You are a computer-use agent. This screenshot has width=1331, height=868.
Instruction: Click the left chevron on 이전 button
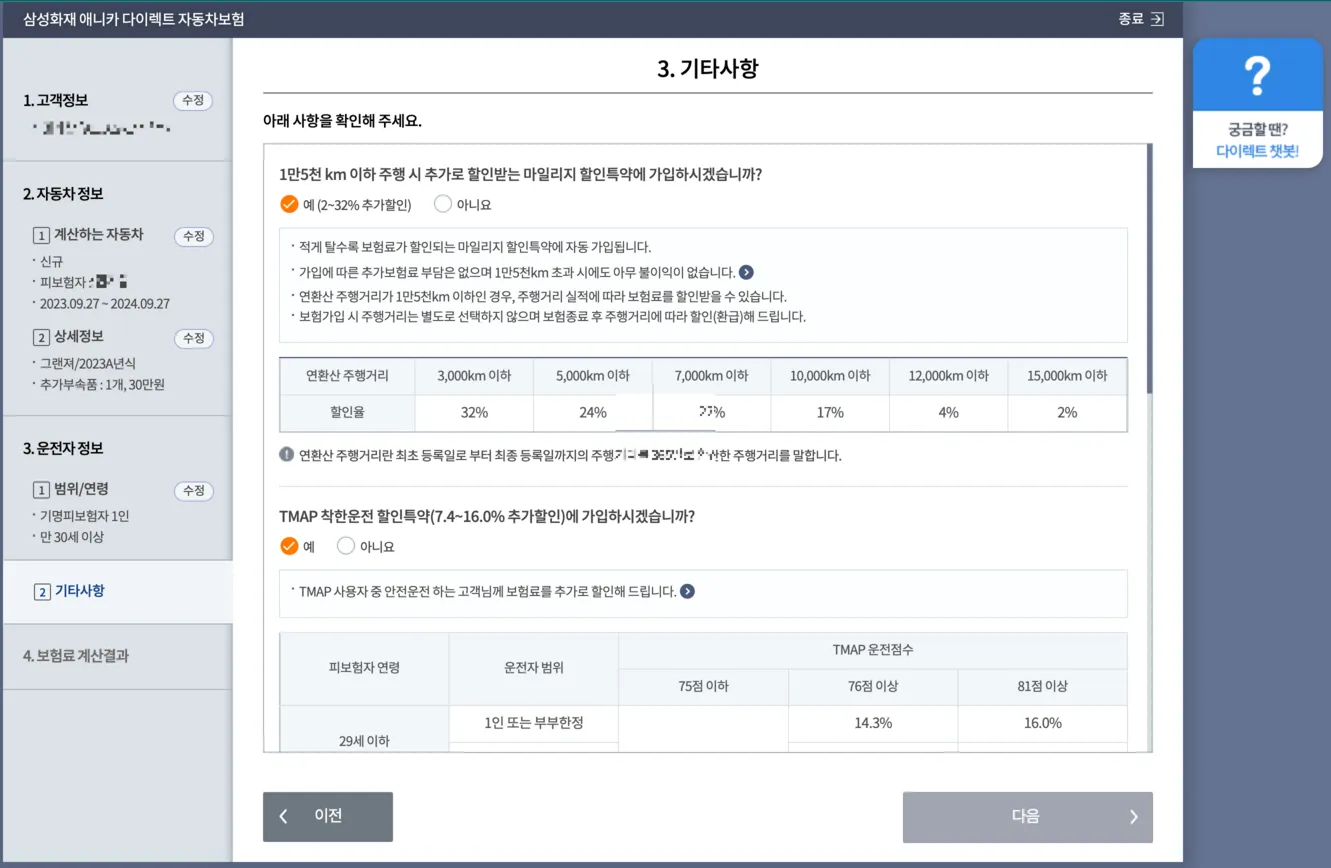283,816
